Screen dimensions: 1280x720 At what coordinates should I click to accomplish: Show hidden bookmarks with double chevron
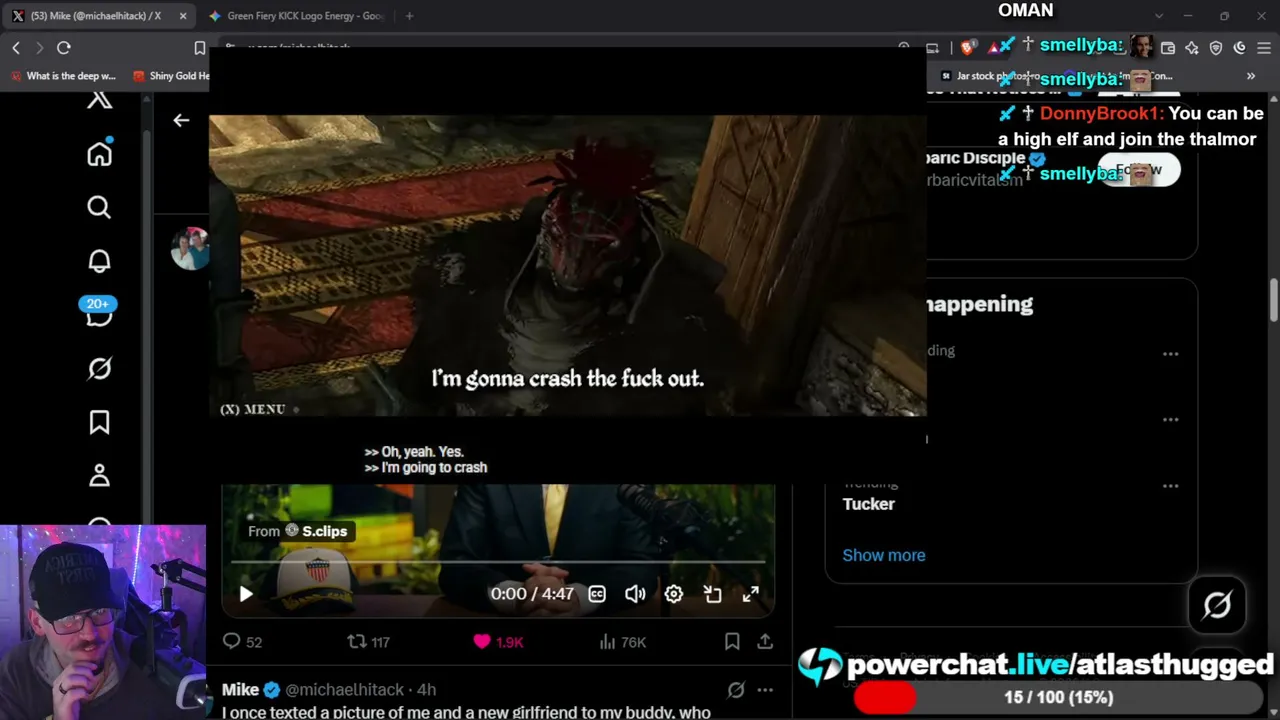point(1251,76)
